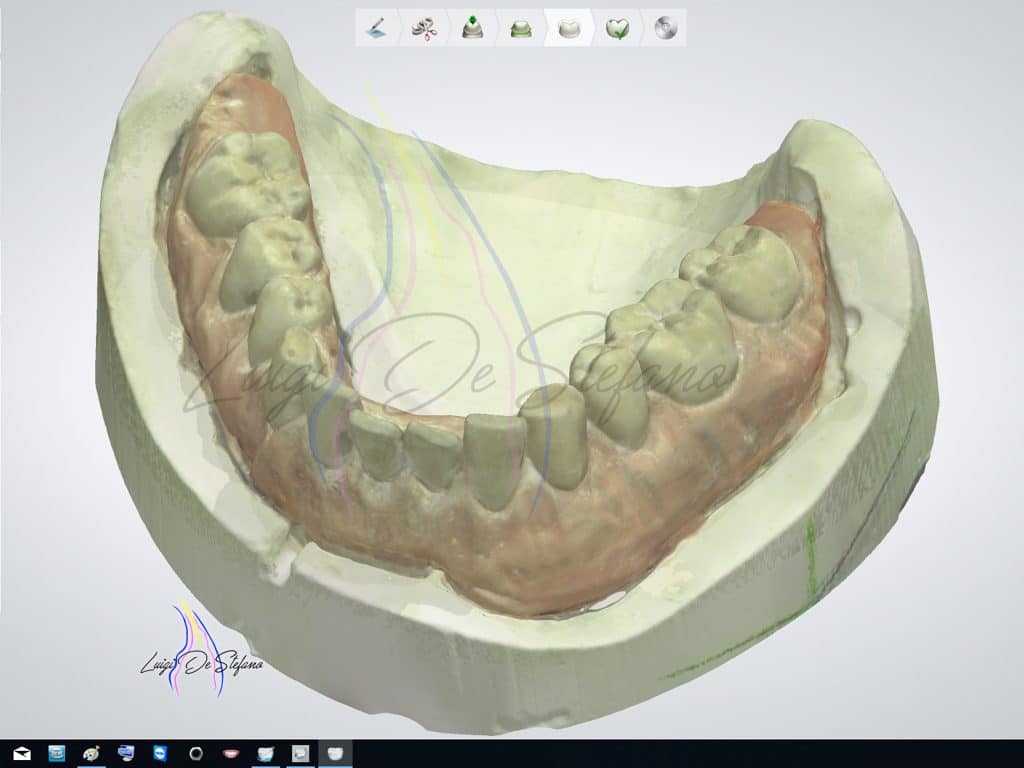Open the sectioning step with scissors icon
The image size is (1024, 768).
click(424, 28)
